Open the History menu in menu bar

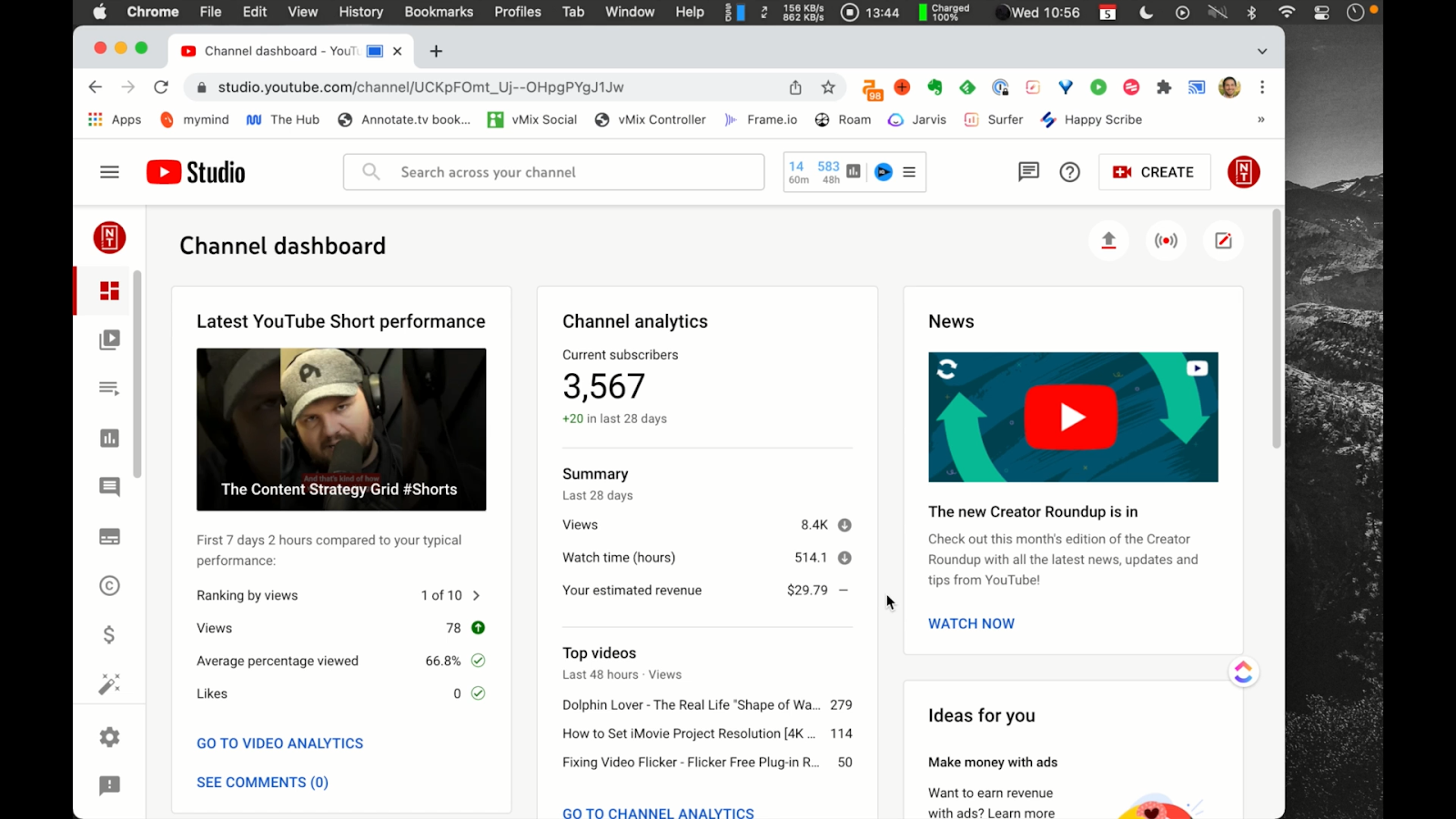pyautogui.click(x=360, y=12)
